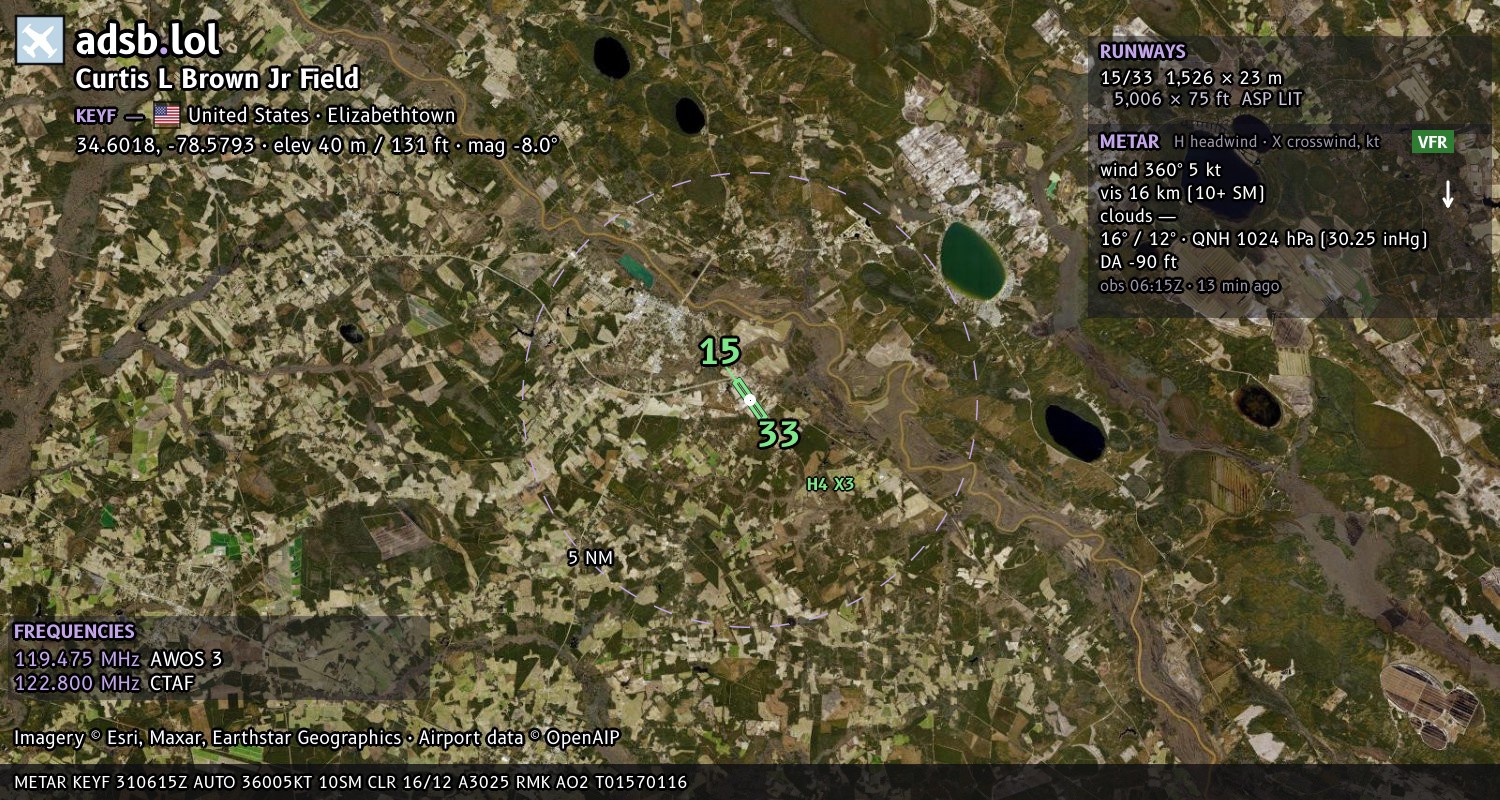This screenshot has width=1500, height=800.
Task: Click the 119.475 MHz AWOS 3 frequency
Action: [118, 659]
